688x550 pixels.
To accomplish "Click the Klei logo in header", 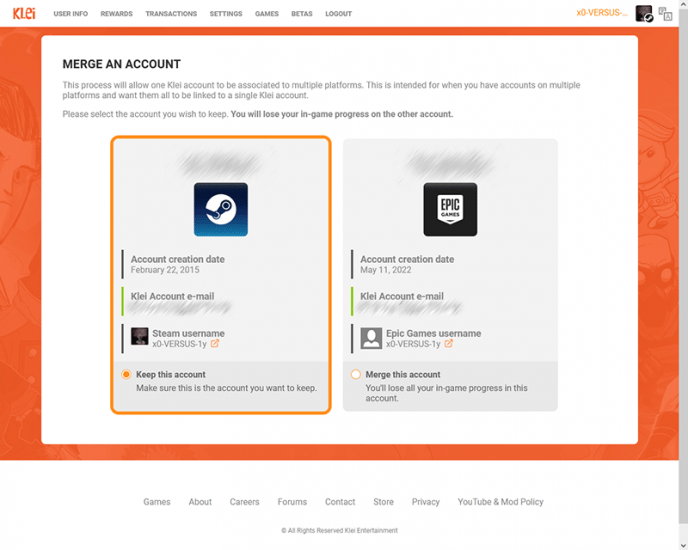I will click(x=24, y=13).
